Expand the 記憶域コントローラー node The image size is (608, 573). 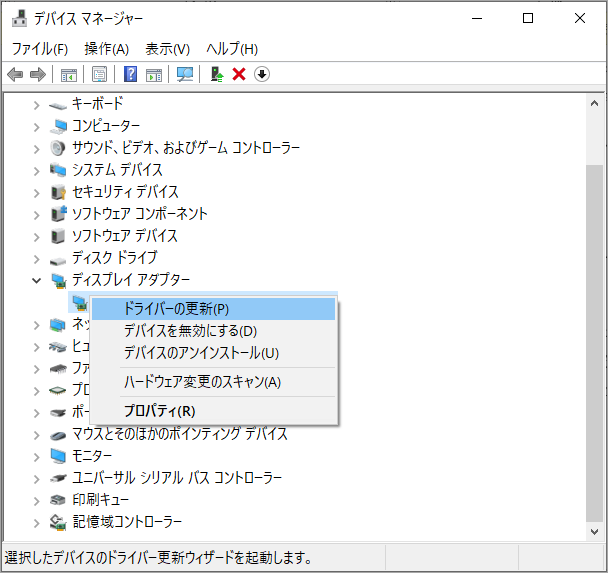37,522
